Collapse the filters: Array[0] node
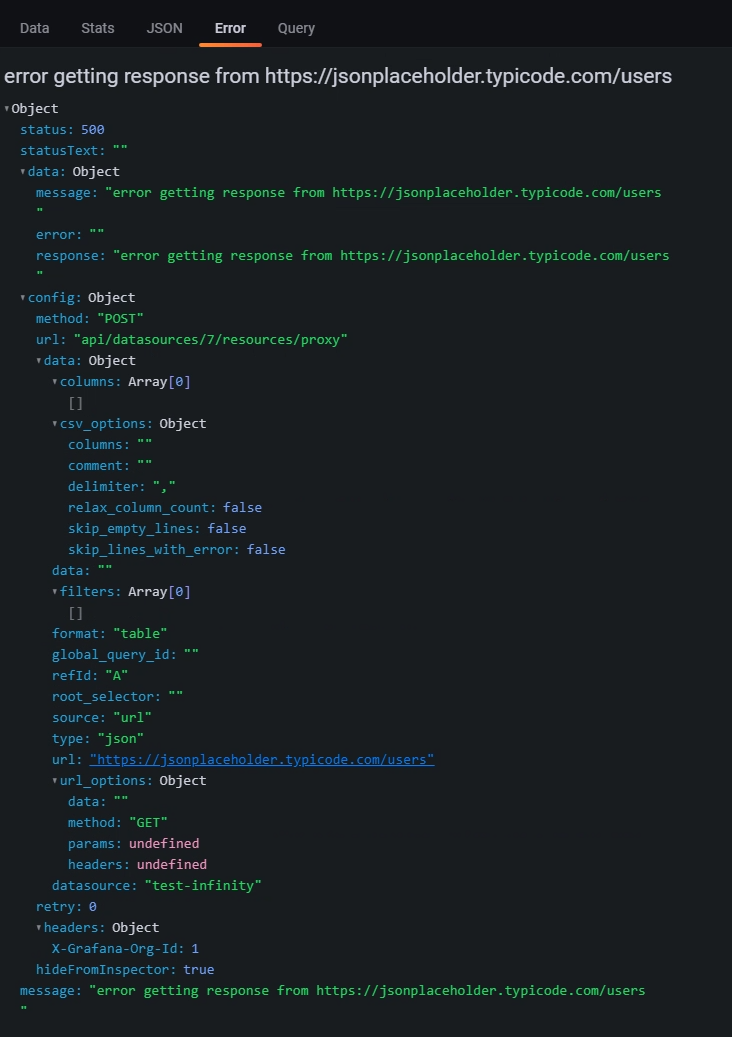The height and width of the screenshot is (1037, 732). point(55,592)
